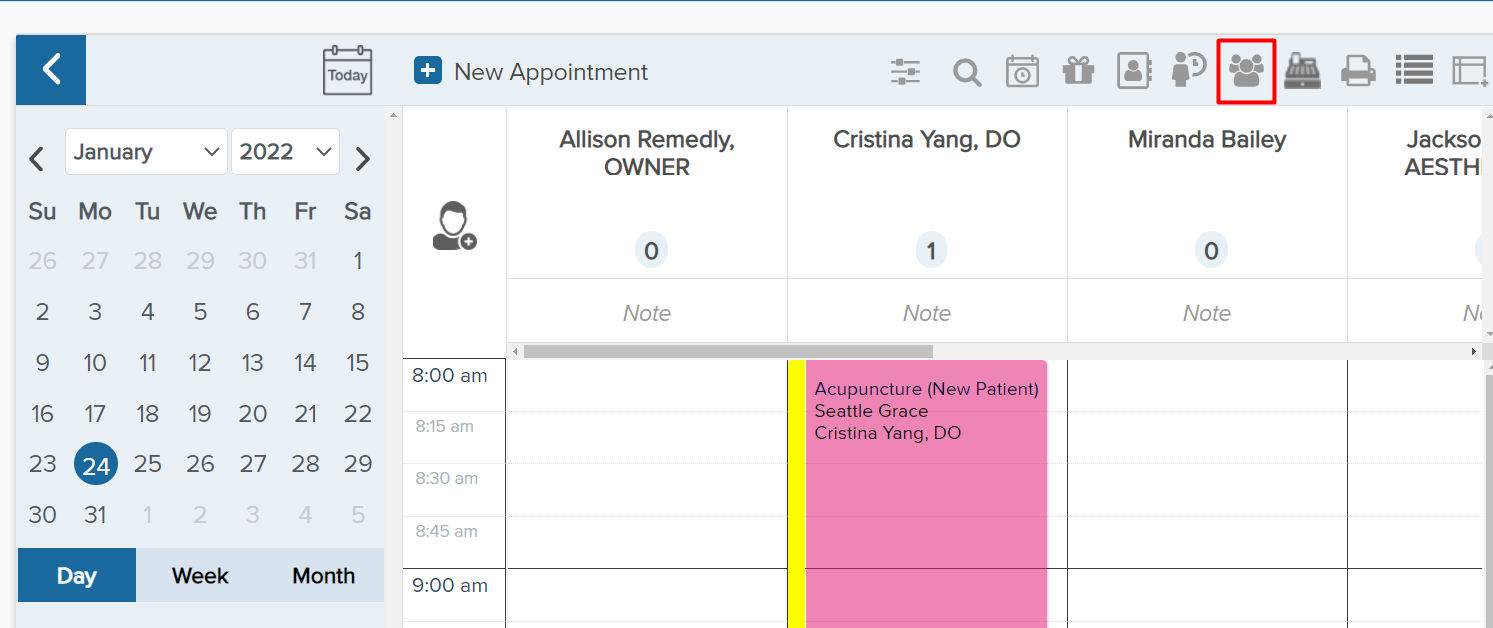
Task: Click the filter sliders icon in toolbar
Action: click(905, 72)
